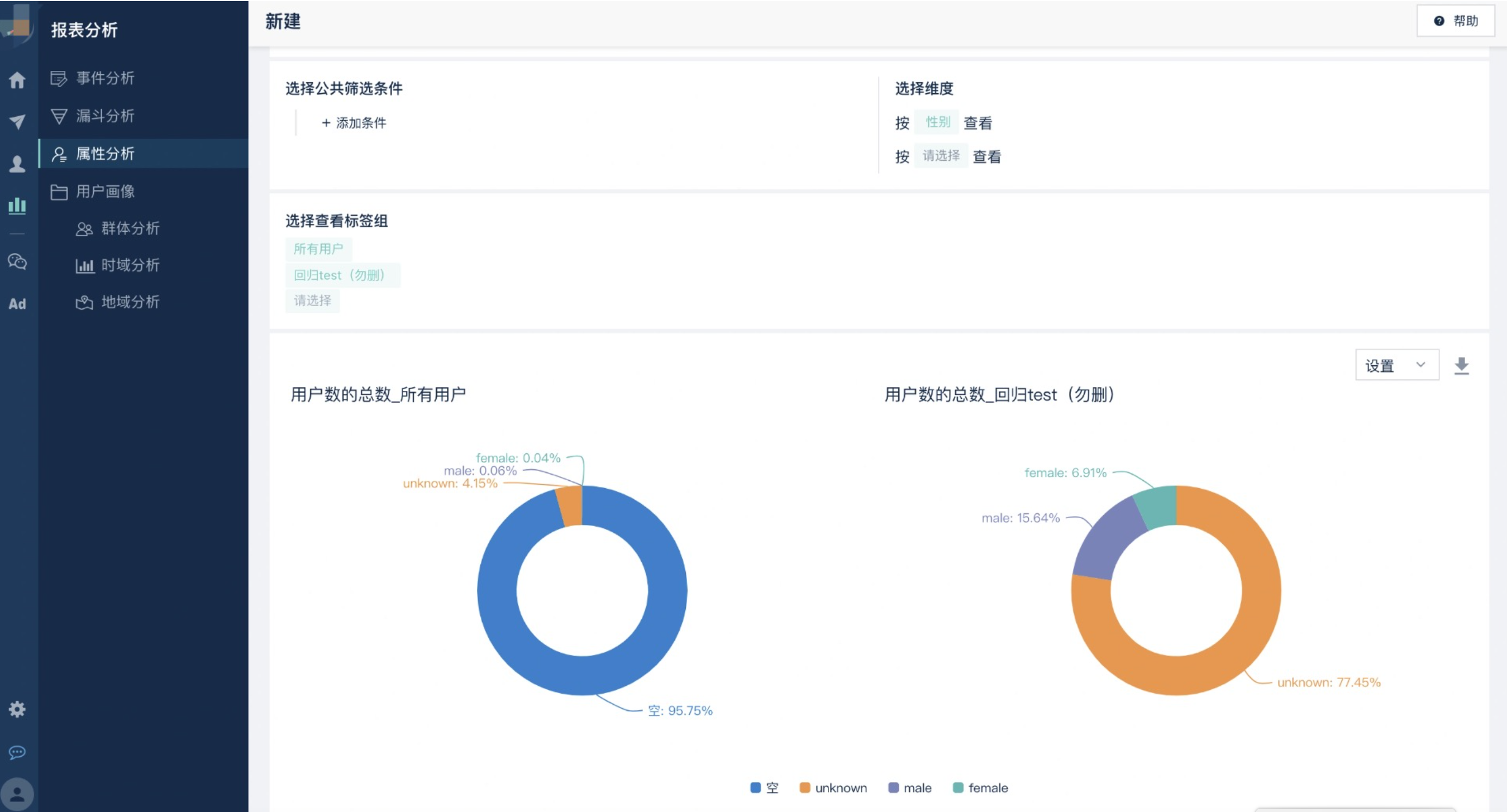Image resolution: width=1507 pixels, height=812 pixels.
Task: Click the 用户数的总数_所有用户 chart title
Action: (378, 394)
